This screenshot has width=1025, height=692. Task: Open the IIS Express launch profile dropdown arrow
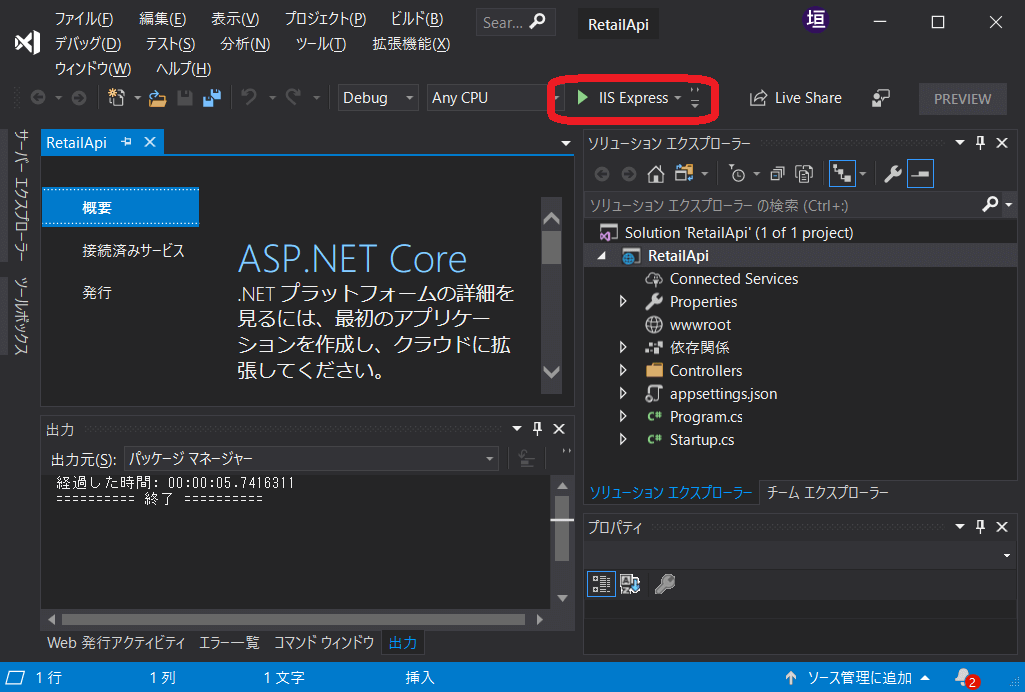click(678, 98)
